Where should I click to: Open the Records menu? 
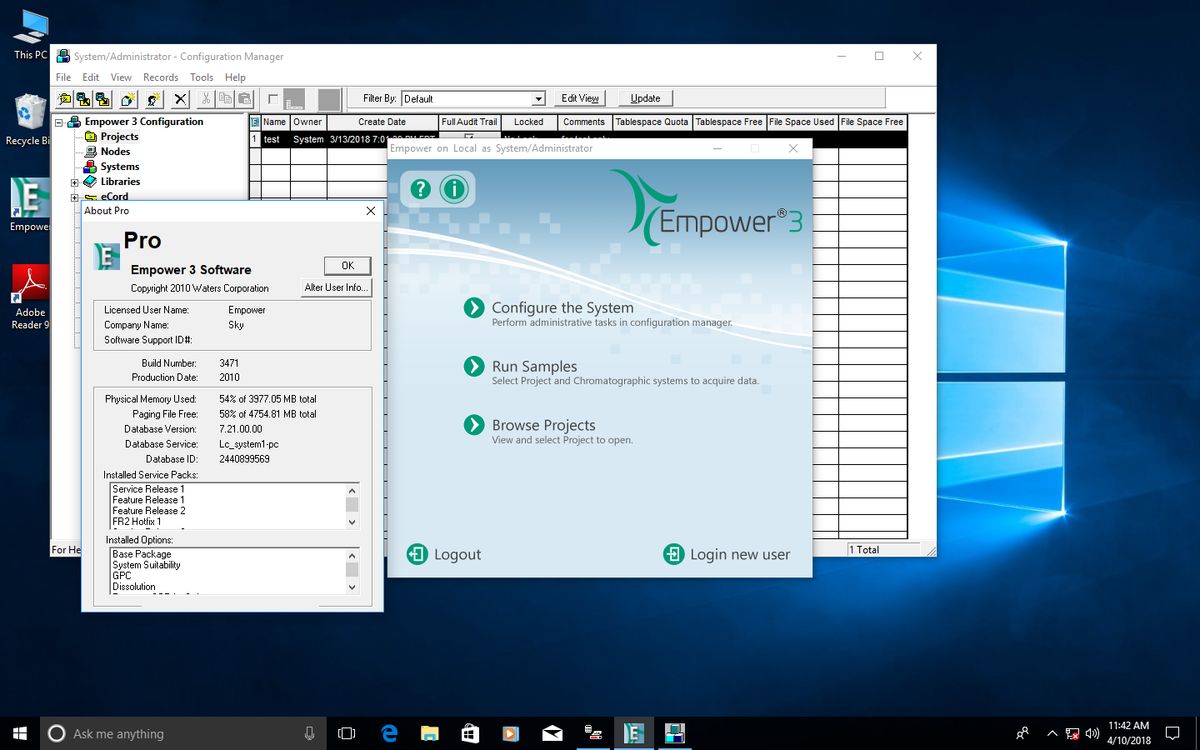[160, 77]
